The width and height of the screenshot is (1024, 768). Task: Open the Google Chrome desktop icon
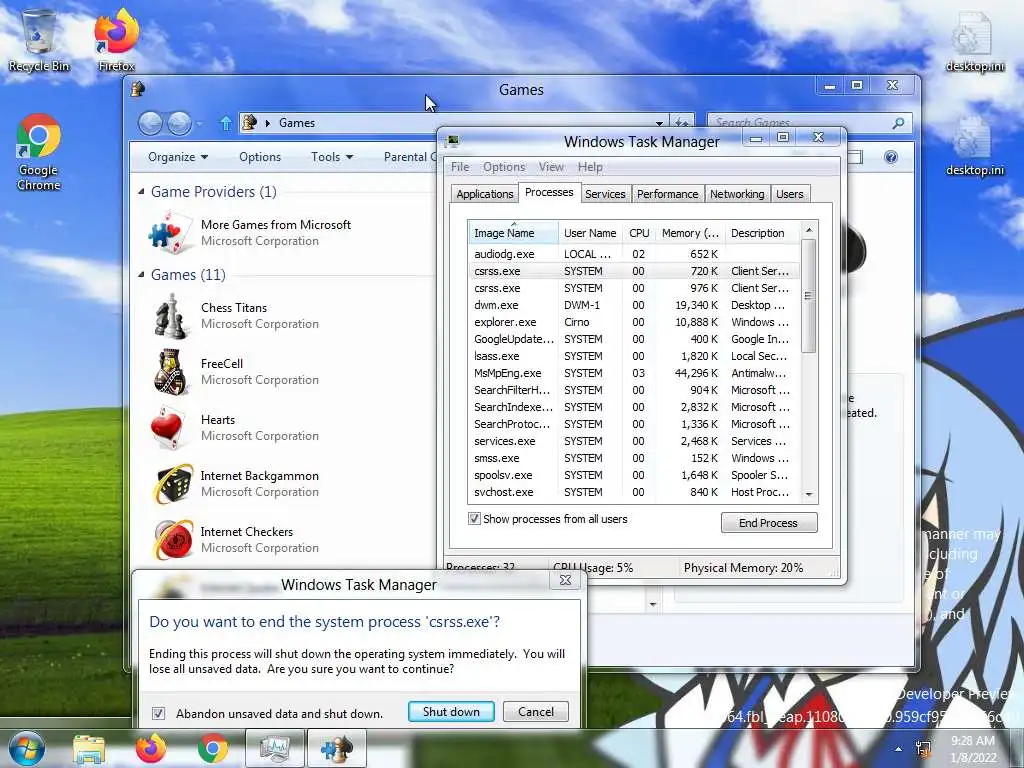point(39,152)
